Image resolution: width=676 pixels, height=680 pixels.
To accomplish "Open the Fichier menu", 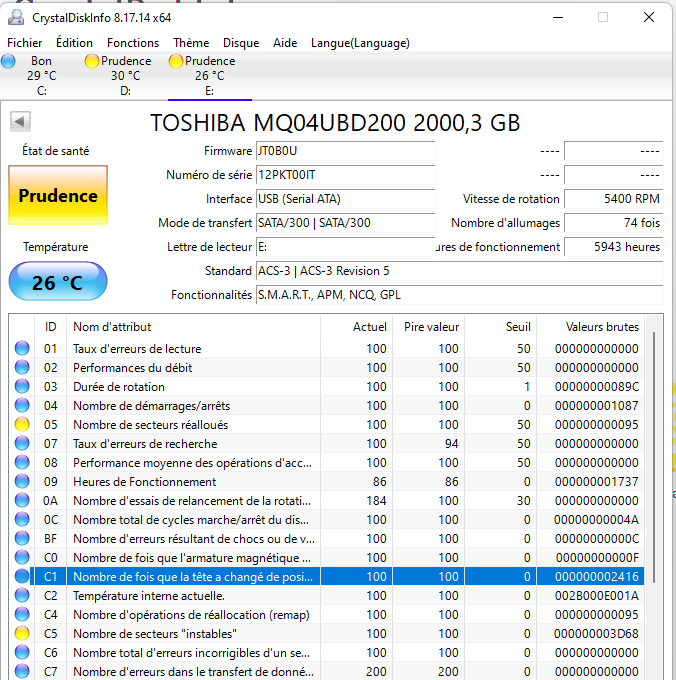I will [25, 43].
